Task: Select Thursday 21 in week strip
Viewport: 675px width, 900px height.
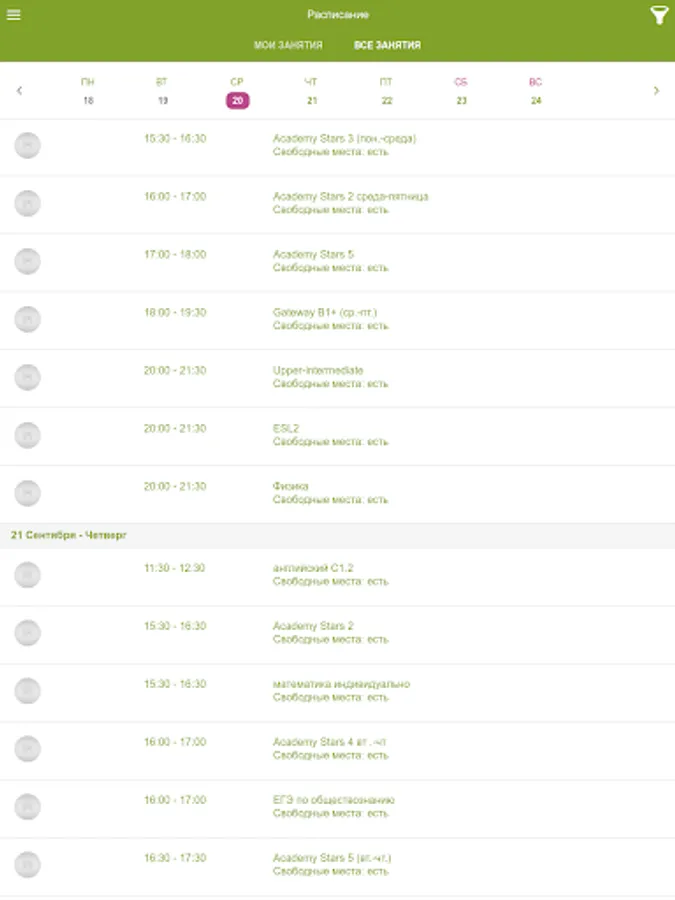Action: click(x=312, y=91)
